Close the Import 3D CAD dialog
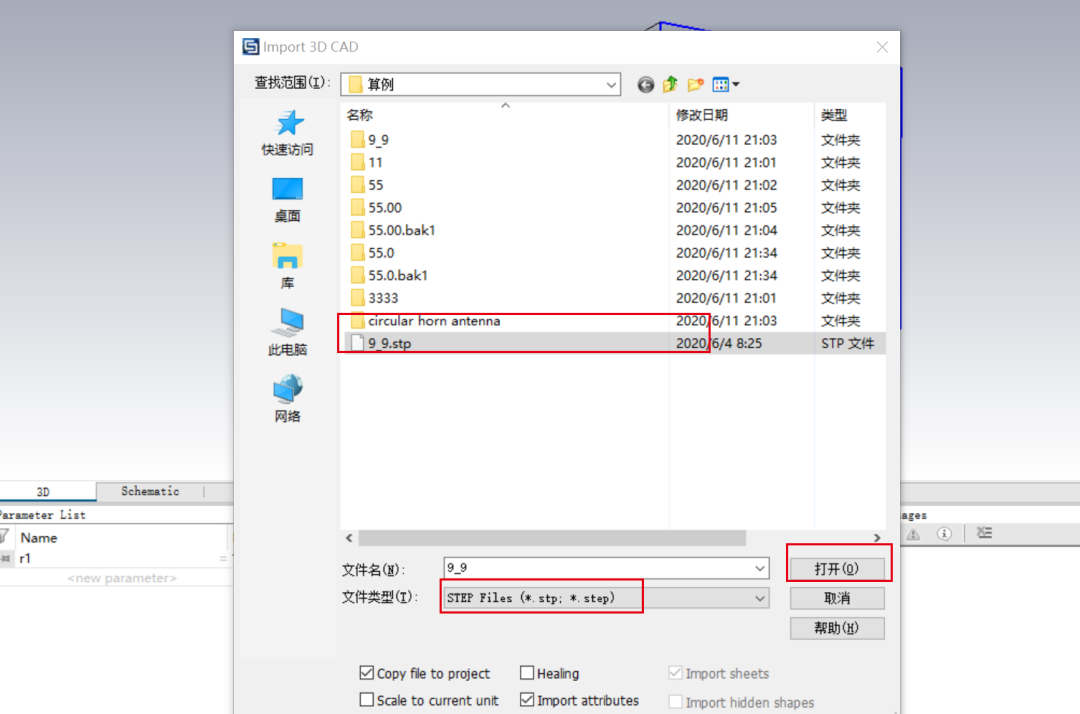The width and height of the screenshot is (1080, 714). click(882, 47)
